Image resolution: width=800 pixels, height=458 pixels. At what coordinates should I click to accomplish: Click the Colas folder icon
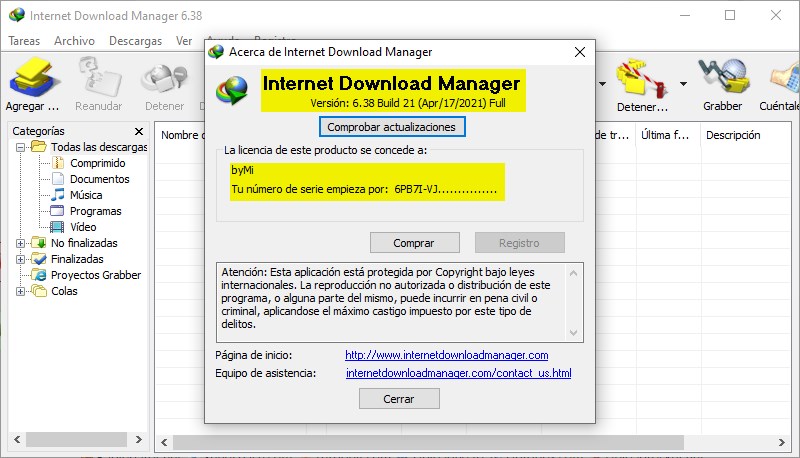(x=39, y=291)
